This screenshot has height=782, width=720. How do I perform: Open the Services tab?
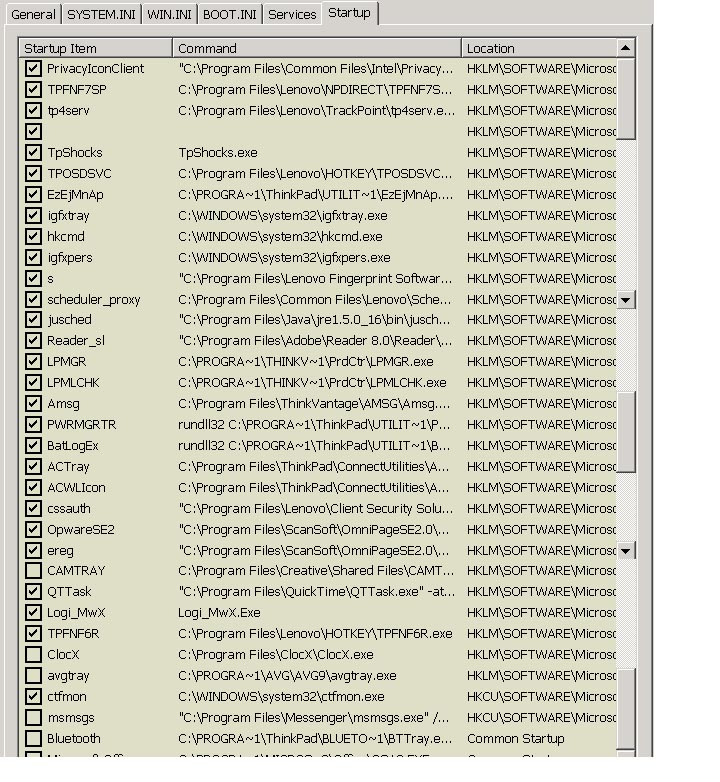(x=292, y=14)
